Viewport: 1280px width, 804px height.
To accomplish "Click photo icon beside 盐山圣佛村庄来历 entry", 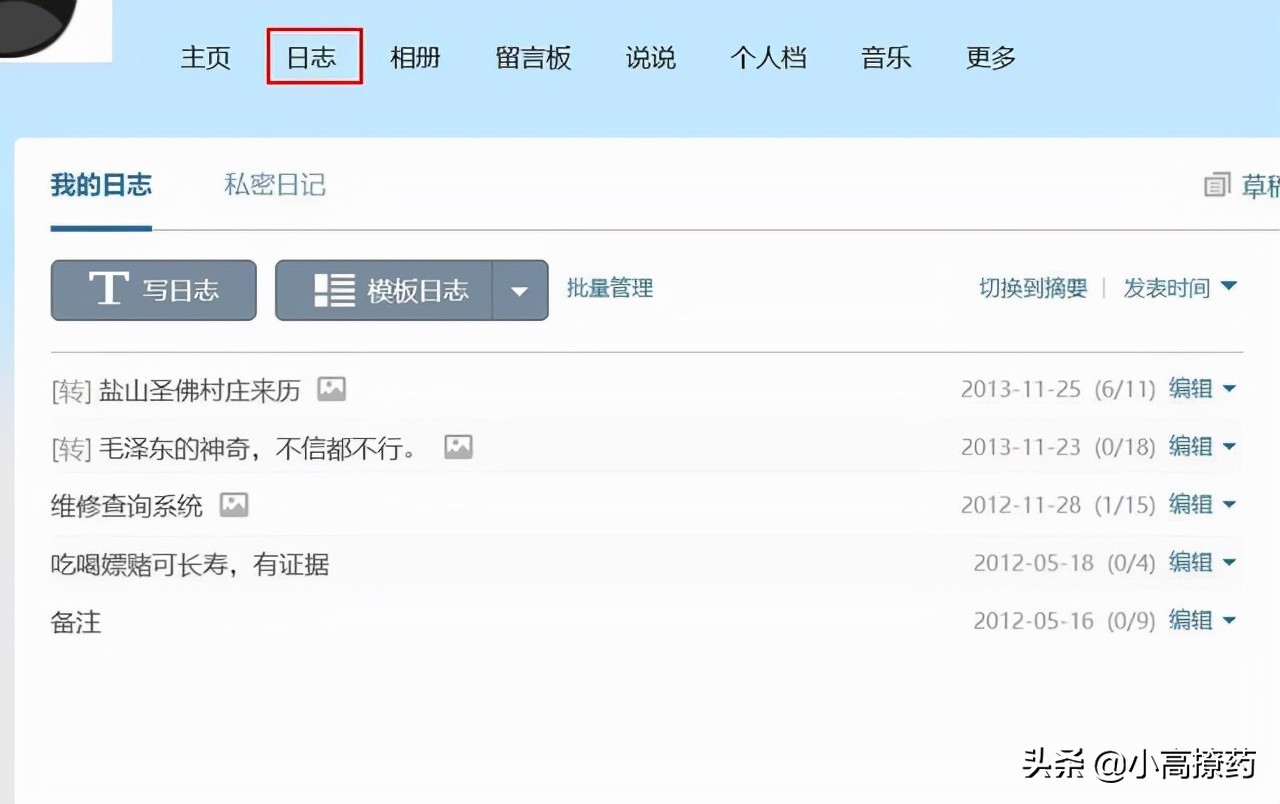I will click(331, 388).
